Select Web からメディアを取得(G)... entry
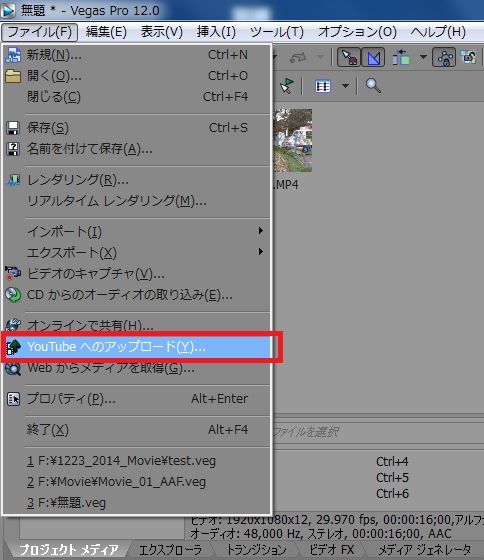This screenshot has width=484, height=560. 137,368
